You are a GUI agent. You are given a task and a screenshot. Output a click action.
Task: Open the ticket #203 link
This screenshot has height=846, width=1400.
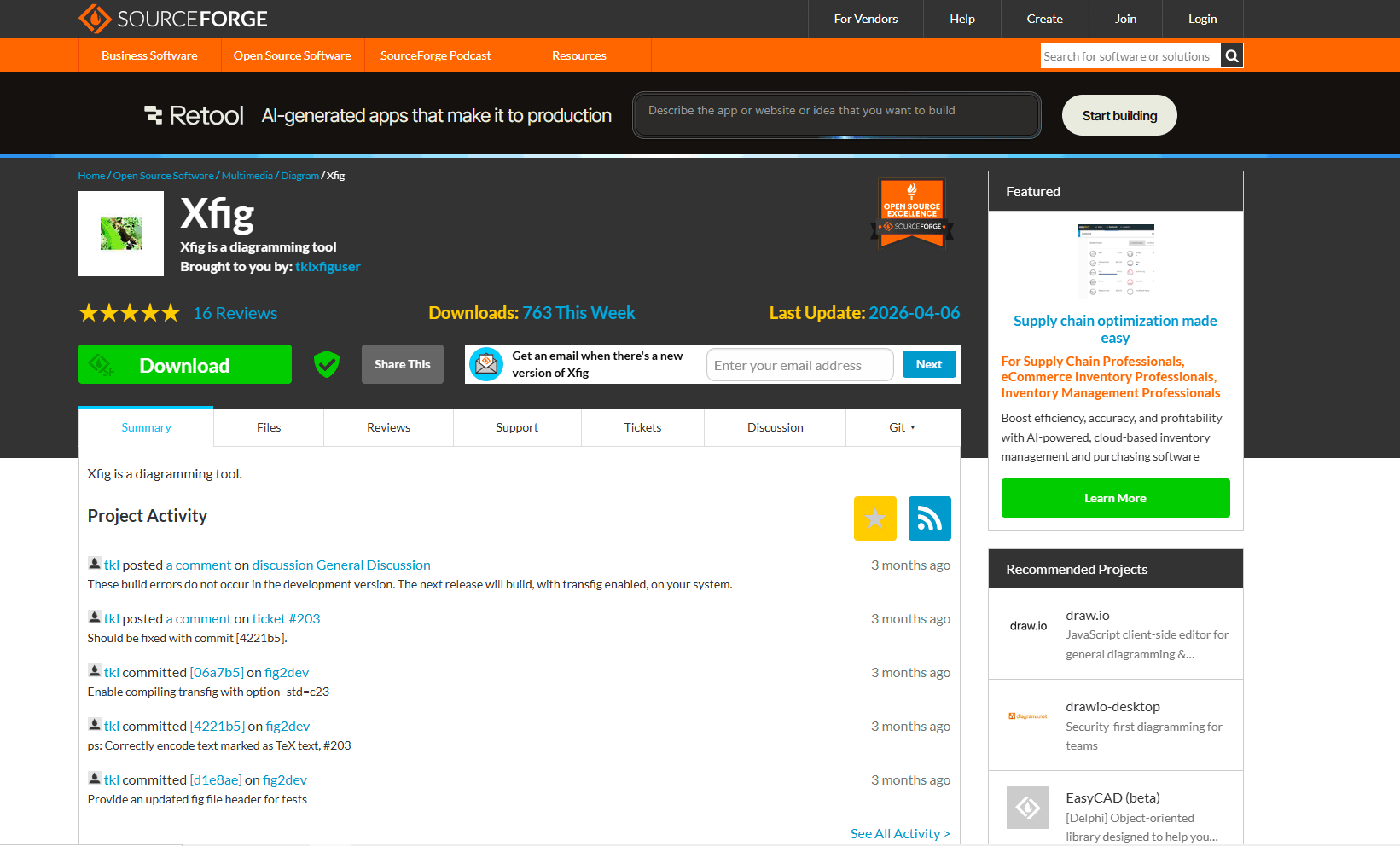pyautogui.click(x=287, y=618)
